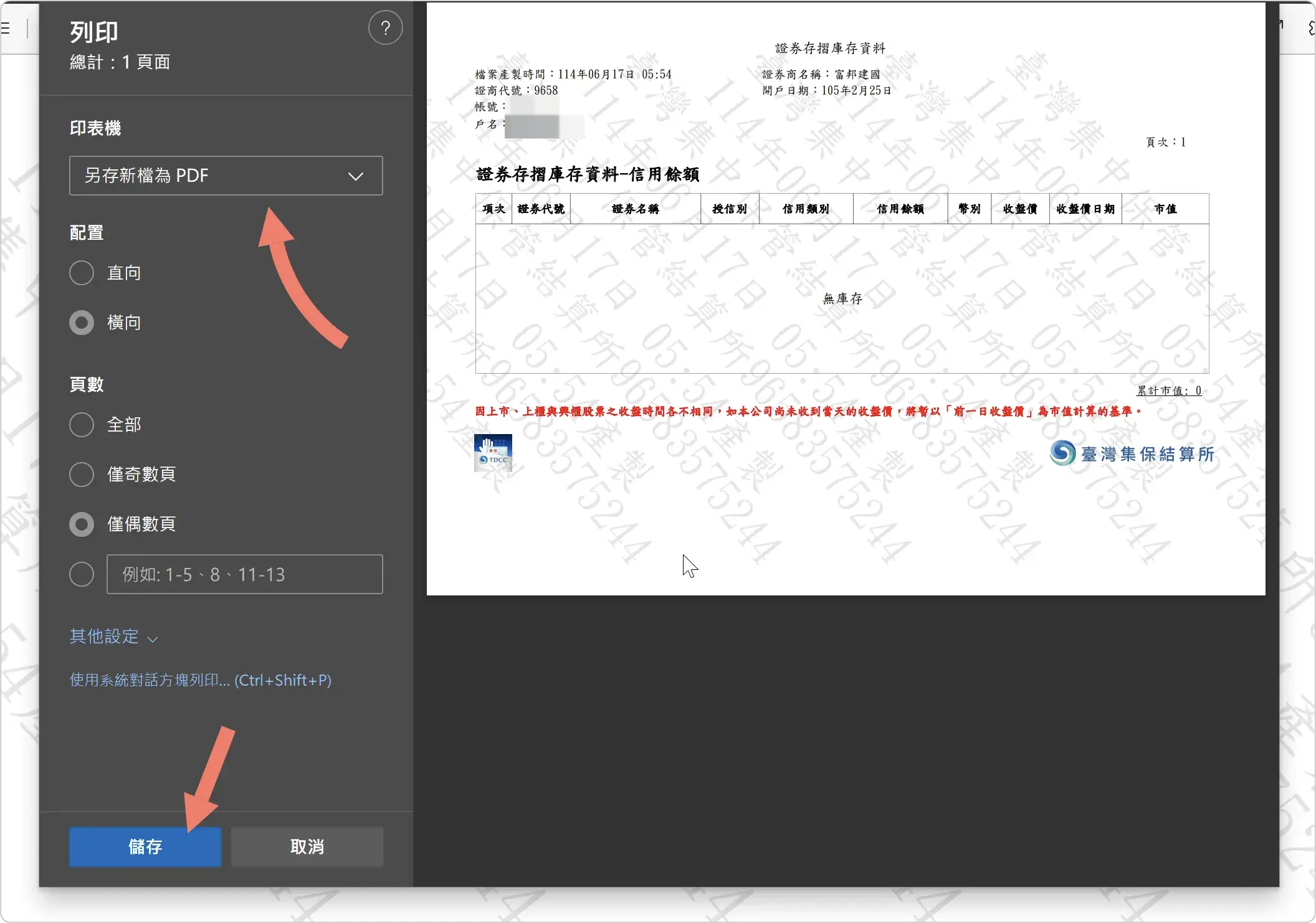Click the 證券存摺庫存資料-信用餘額 heading
Viewport: 1316px width, 923px height.
588,174
